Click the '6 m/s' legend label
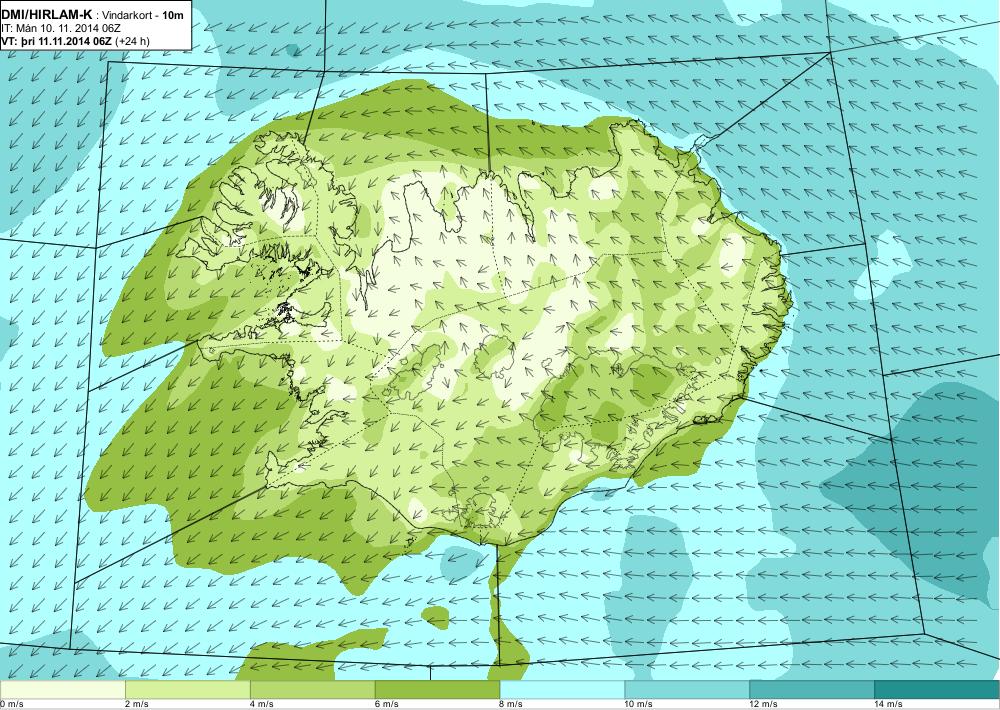Image resolution: width=1000 pixels, height=710 pixels. 387,704
